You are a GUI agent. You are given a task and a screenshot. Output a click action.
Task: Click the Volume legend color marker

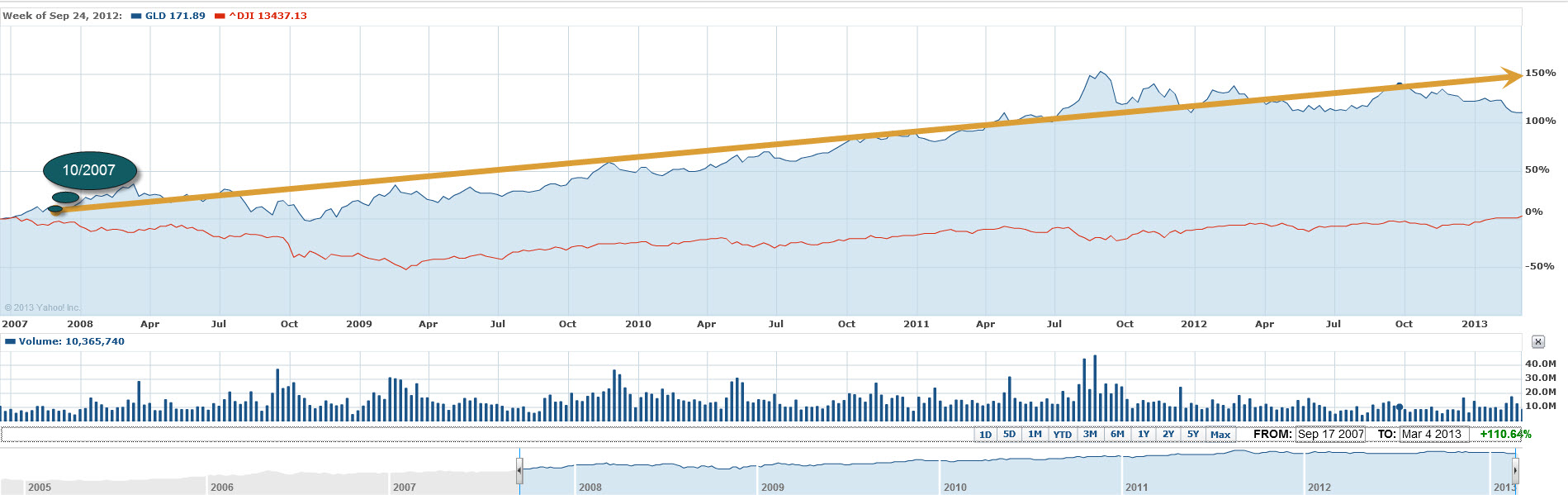point(10,341)
